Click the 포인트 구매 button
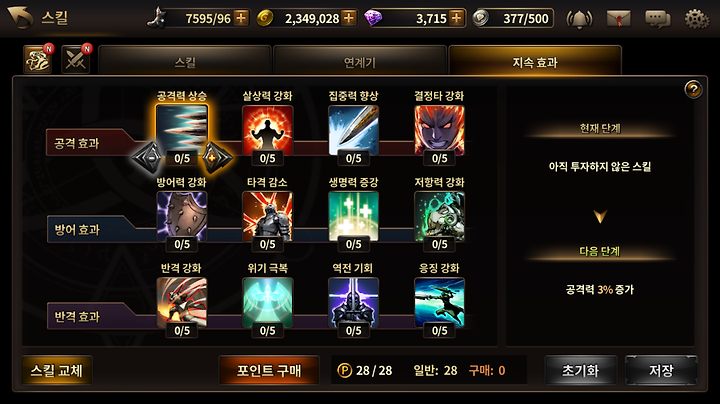The height and width of the screenshot is (404, 720). (x=269, y=370)
